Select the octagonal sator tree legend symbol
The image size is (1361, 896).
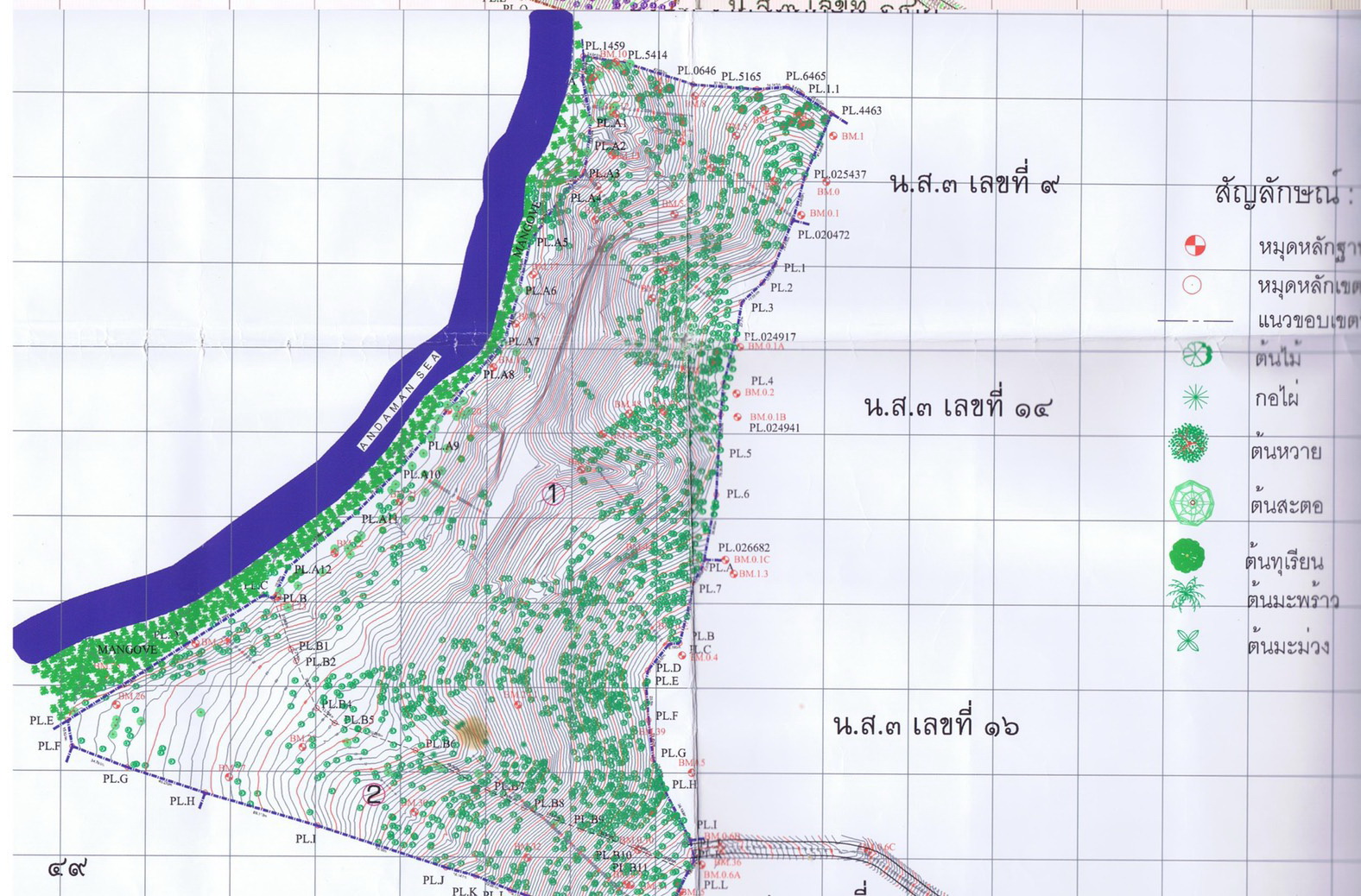coord(1192,502)
